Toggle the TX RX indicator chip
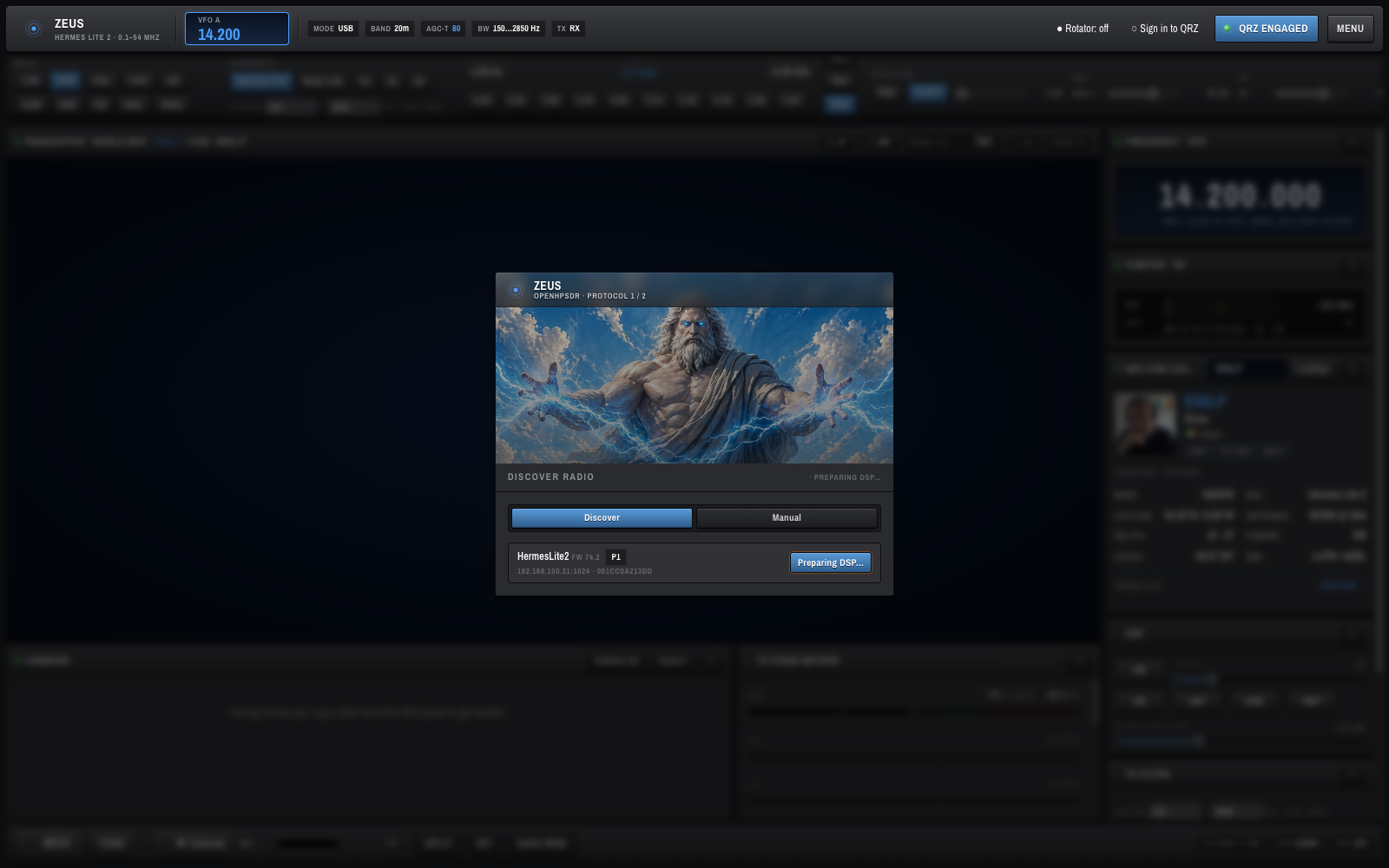Screen dimensions: 1389x868 (569, 29)
